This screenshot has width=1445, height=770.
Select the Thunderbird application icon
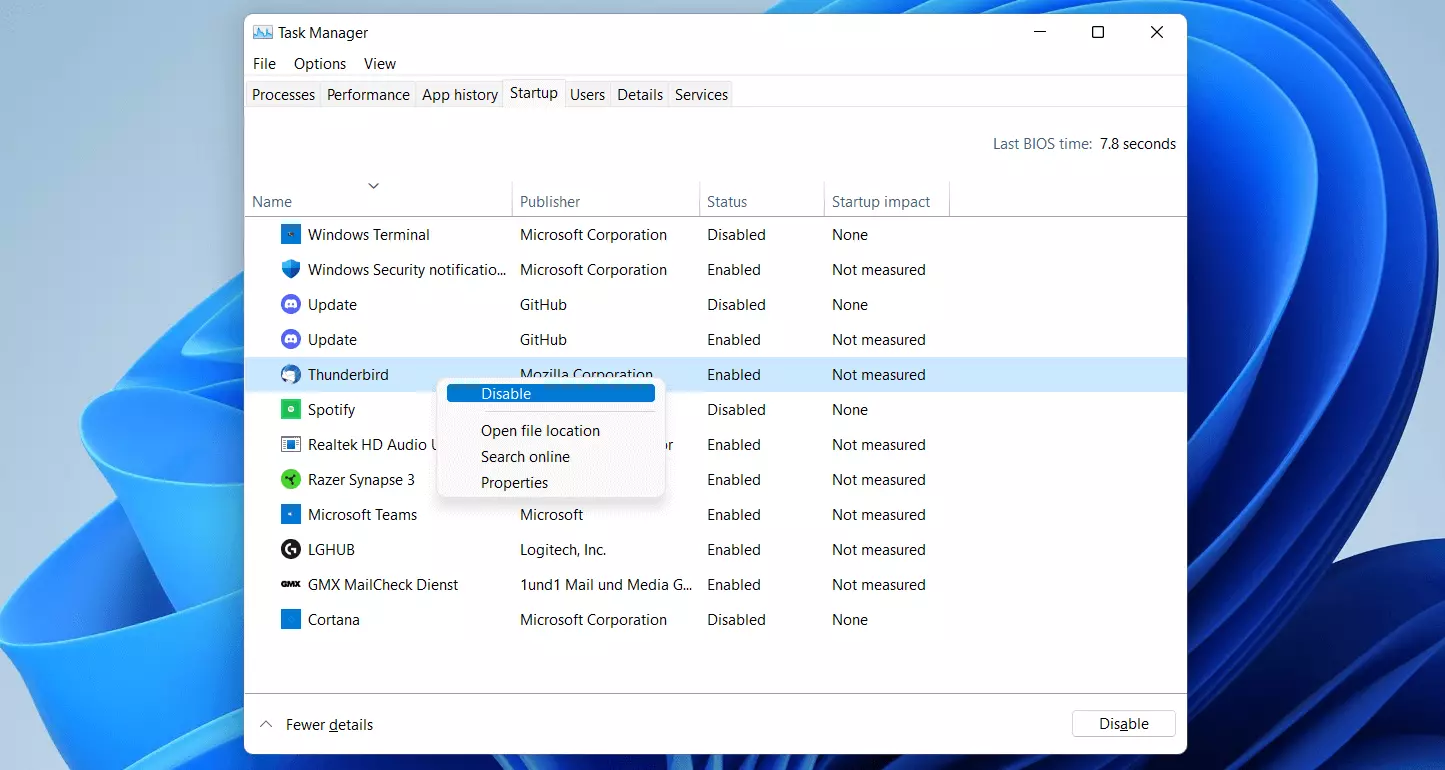click(x=291, y=374)
